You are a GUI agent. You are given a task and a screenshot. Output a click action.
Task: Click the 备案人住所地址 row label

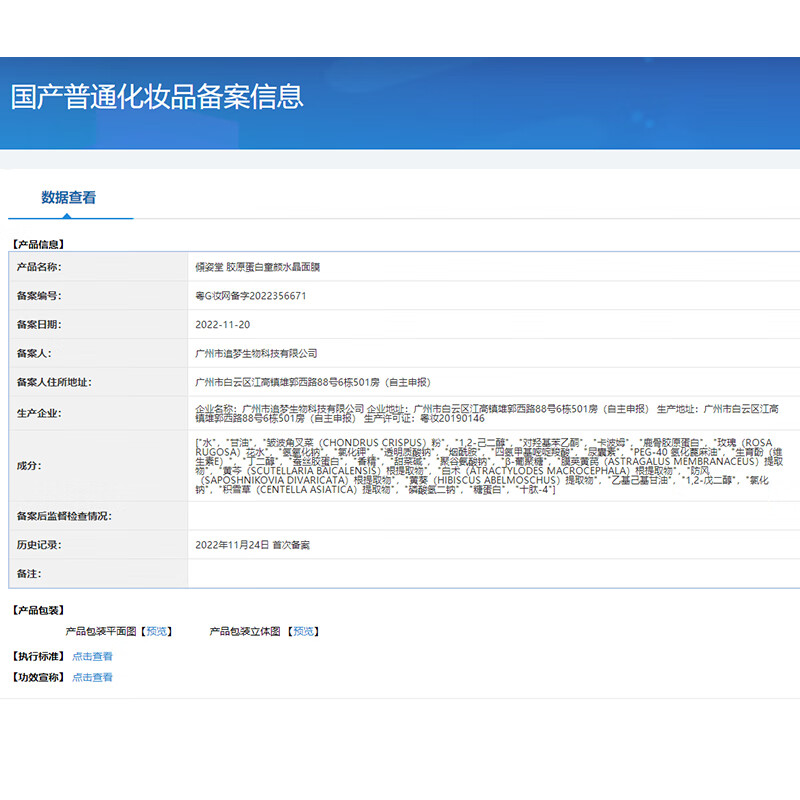(54, 382)
